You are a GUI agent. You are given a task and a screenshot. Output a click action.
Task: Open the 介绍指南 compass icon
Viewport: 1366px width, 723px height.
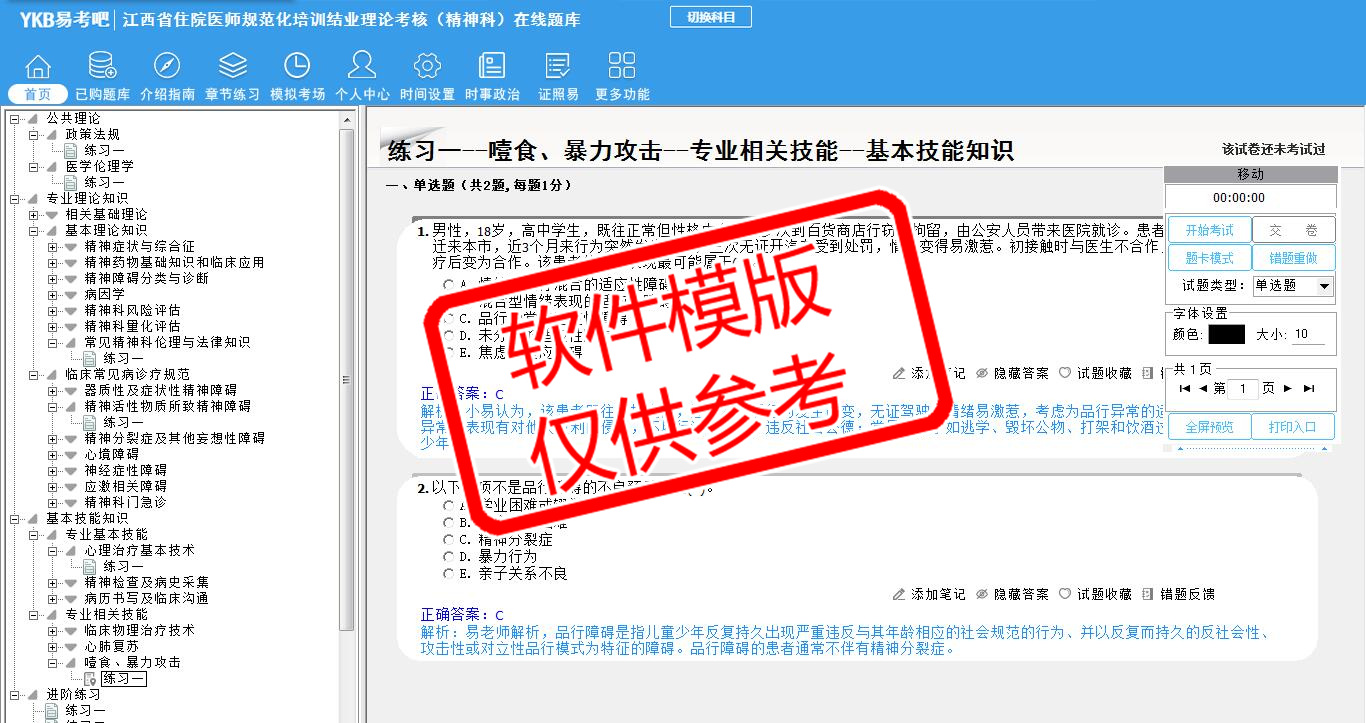tap(167, 67)
